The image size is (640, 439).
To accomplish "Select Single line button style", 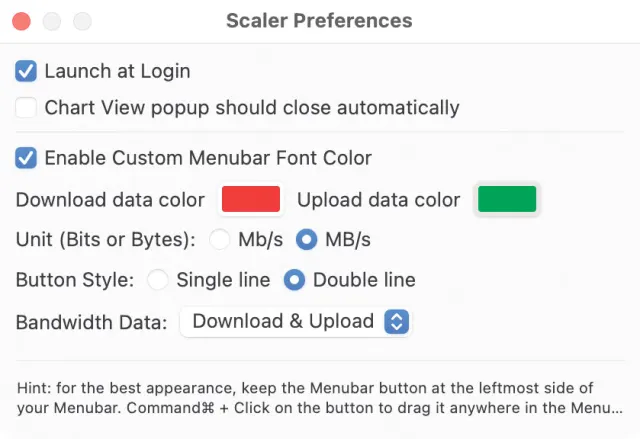I will (158, 280).
